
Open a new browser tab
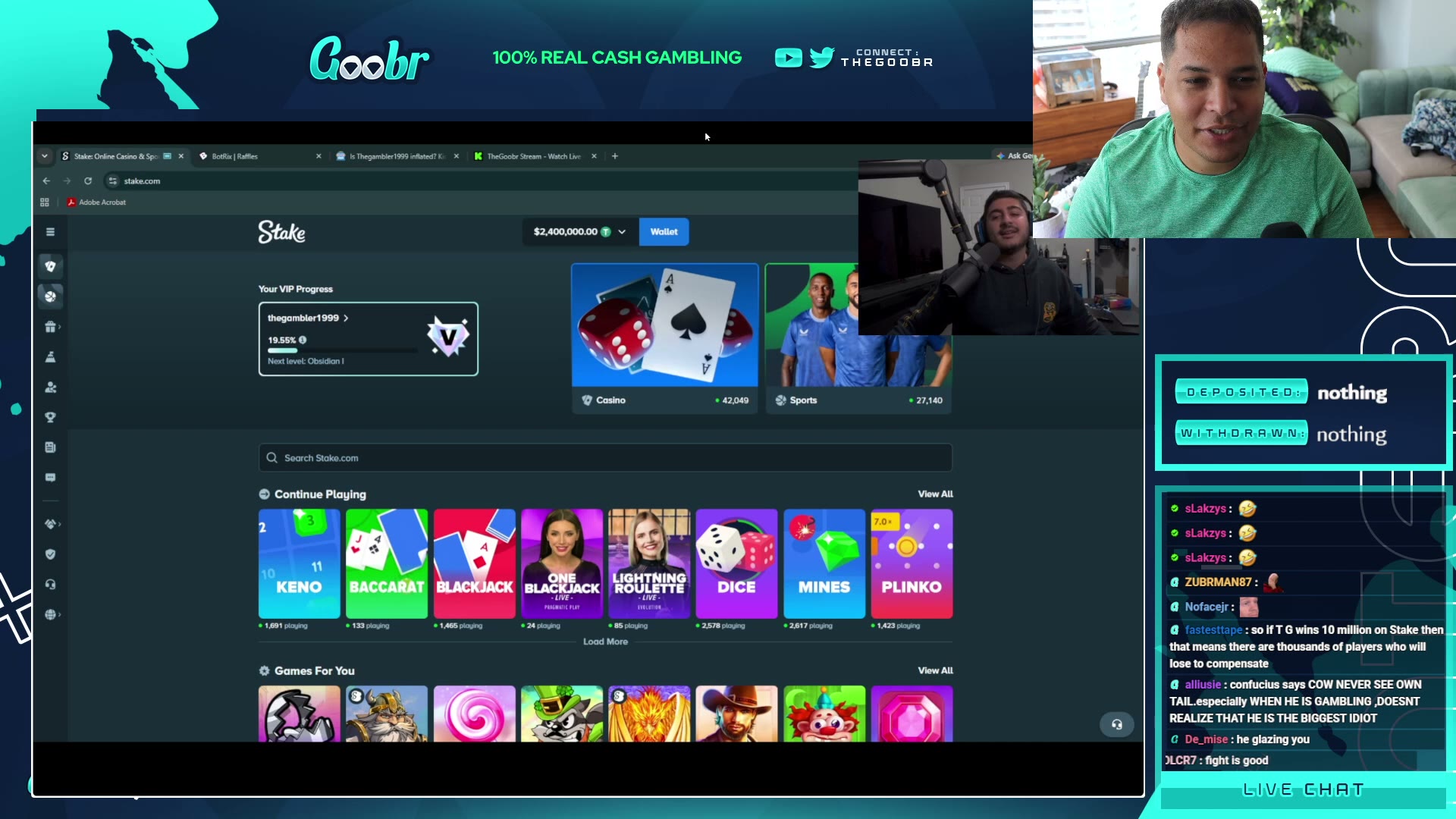(x=615, y=156)
